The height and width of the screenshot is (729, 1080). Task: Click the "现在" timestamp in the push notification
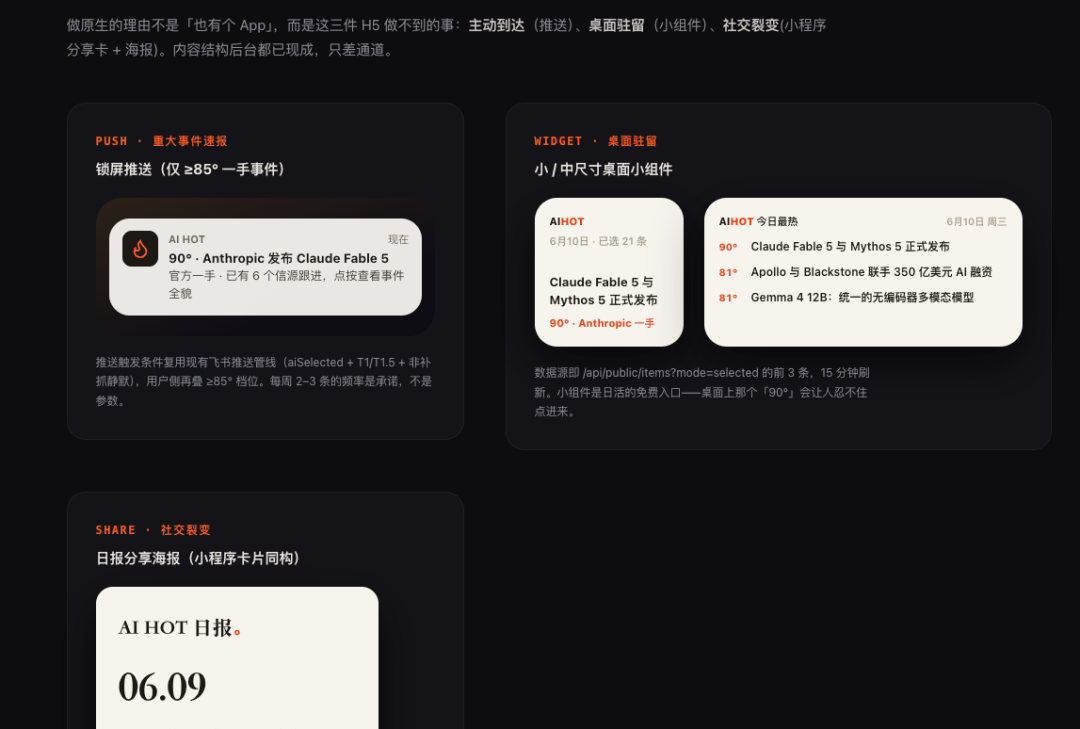[398, 239]
